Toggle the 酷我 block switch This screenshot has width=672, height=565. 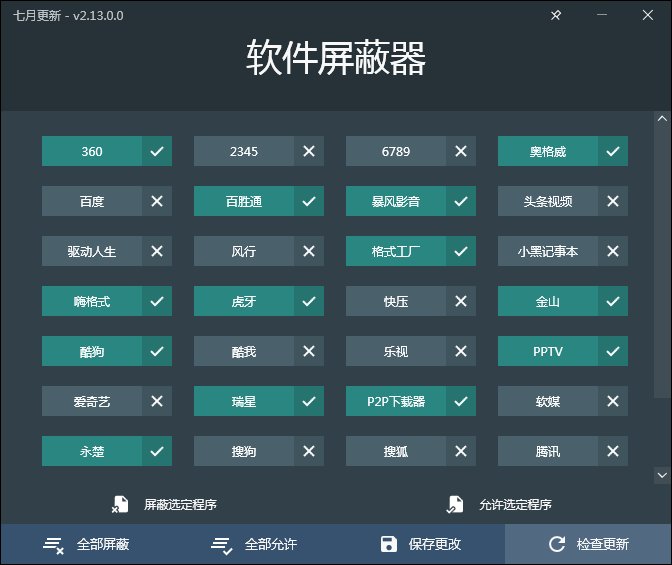tap(259, 351)
